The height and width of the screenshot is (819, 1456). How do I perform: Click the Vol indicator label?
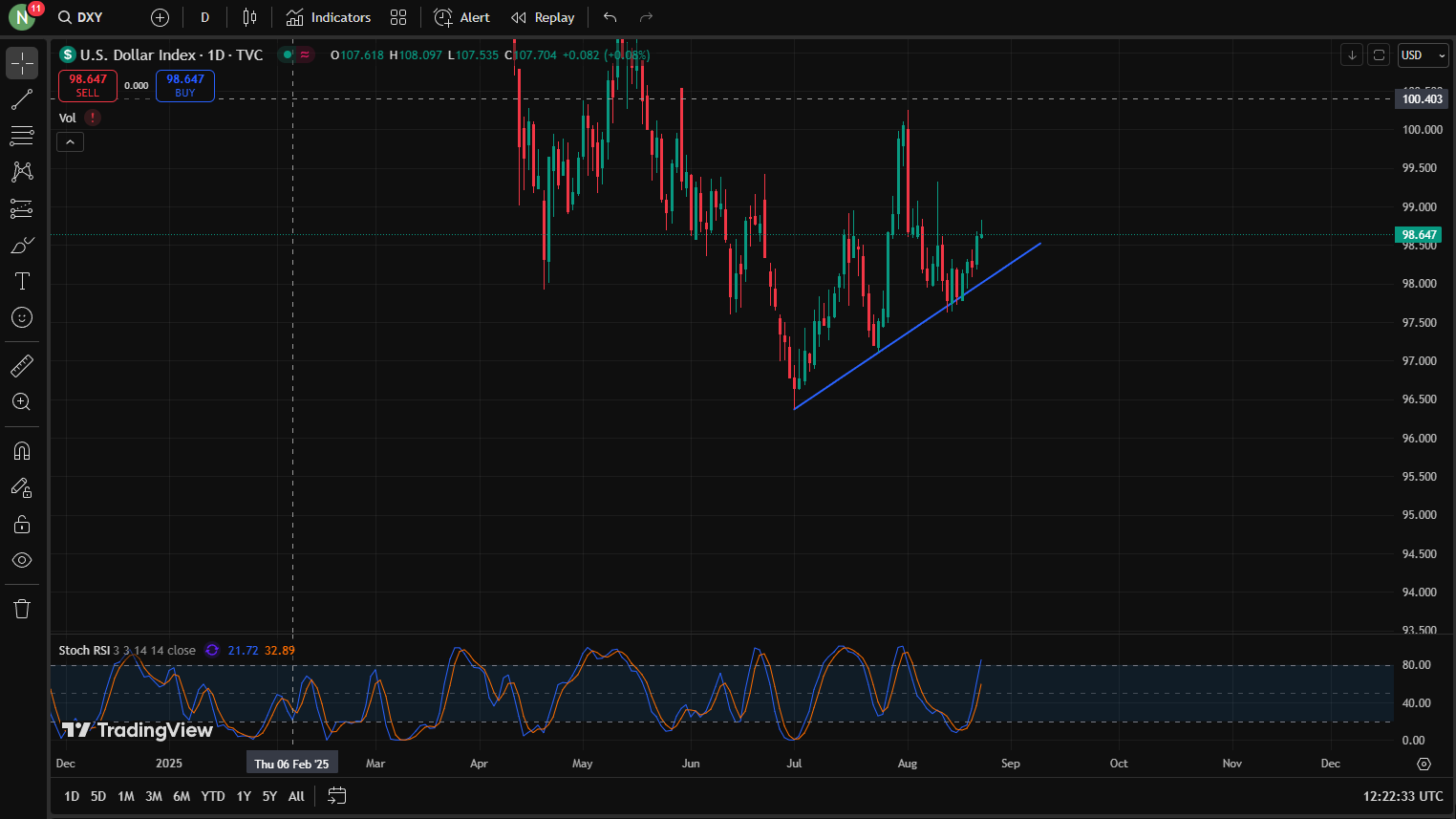68,118
